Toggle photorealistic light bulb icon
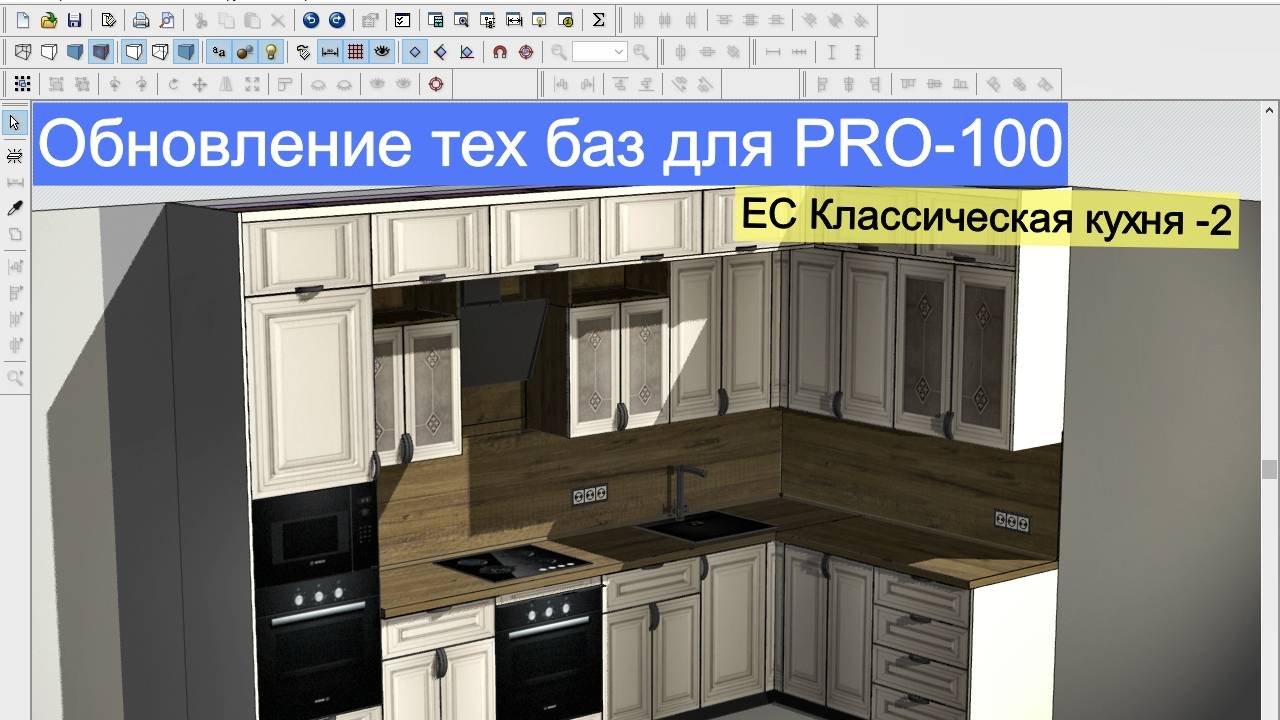This screenshot has width=1280, height=720. coord(269,52)
